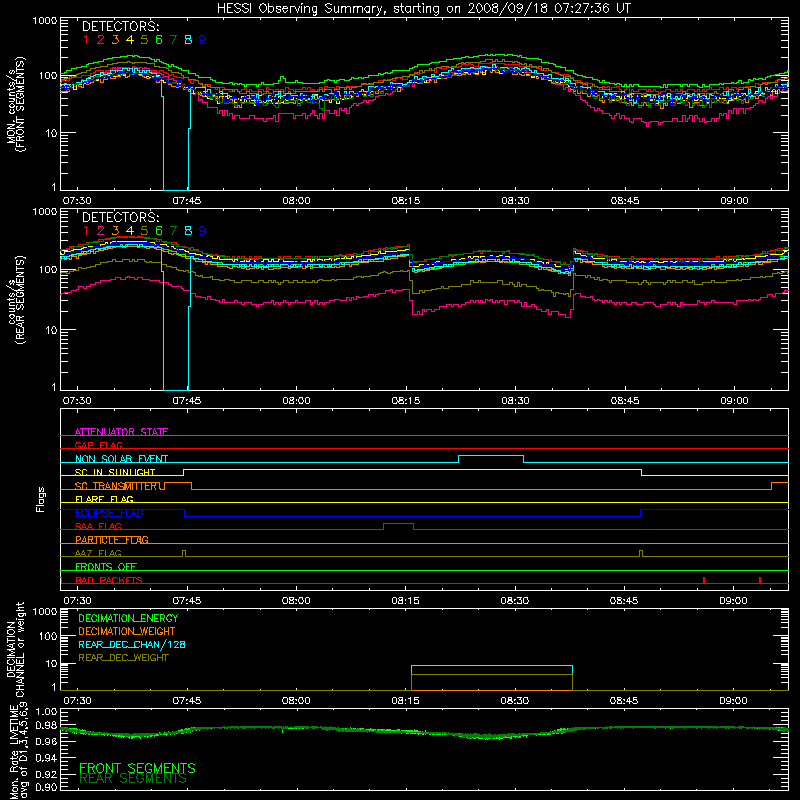Image resolution: width=800 pixels, height=800 pixels.
Task: Click orange detector 3 in rear segments legend
Action: [115, 231]
